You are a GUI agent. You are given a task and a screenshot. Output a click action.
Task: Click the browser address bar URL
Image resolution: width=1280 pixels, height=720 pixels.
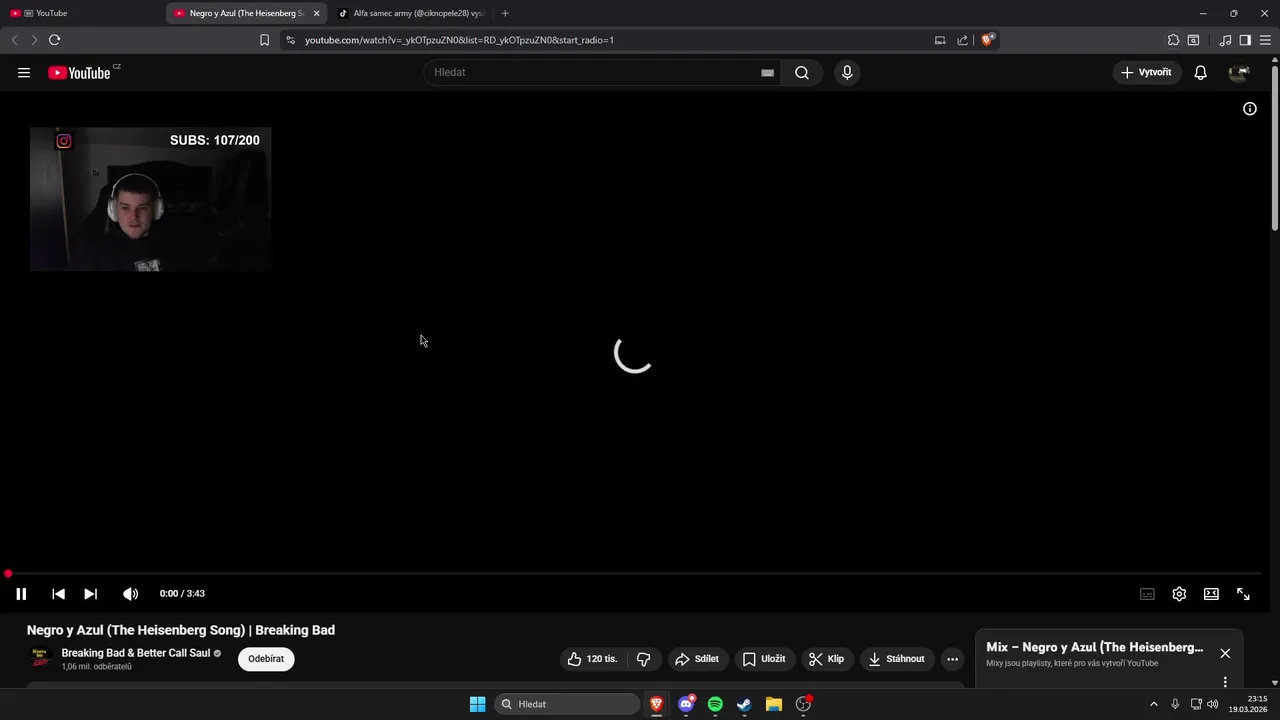[x=459, y=40]
